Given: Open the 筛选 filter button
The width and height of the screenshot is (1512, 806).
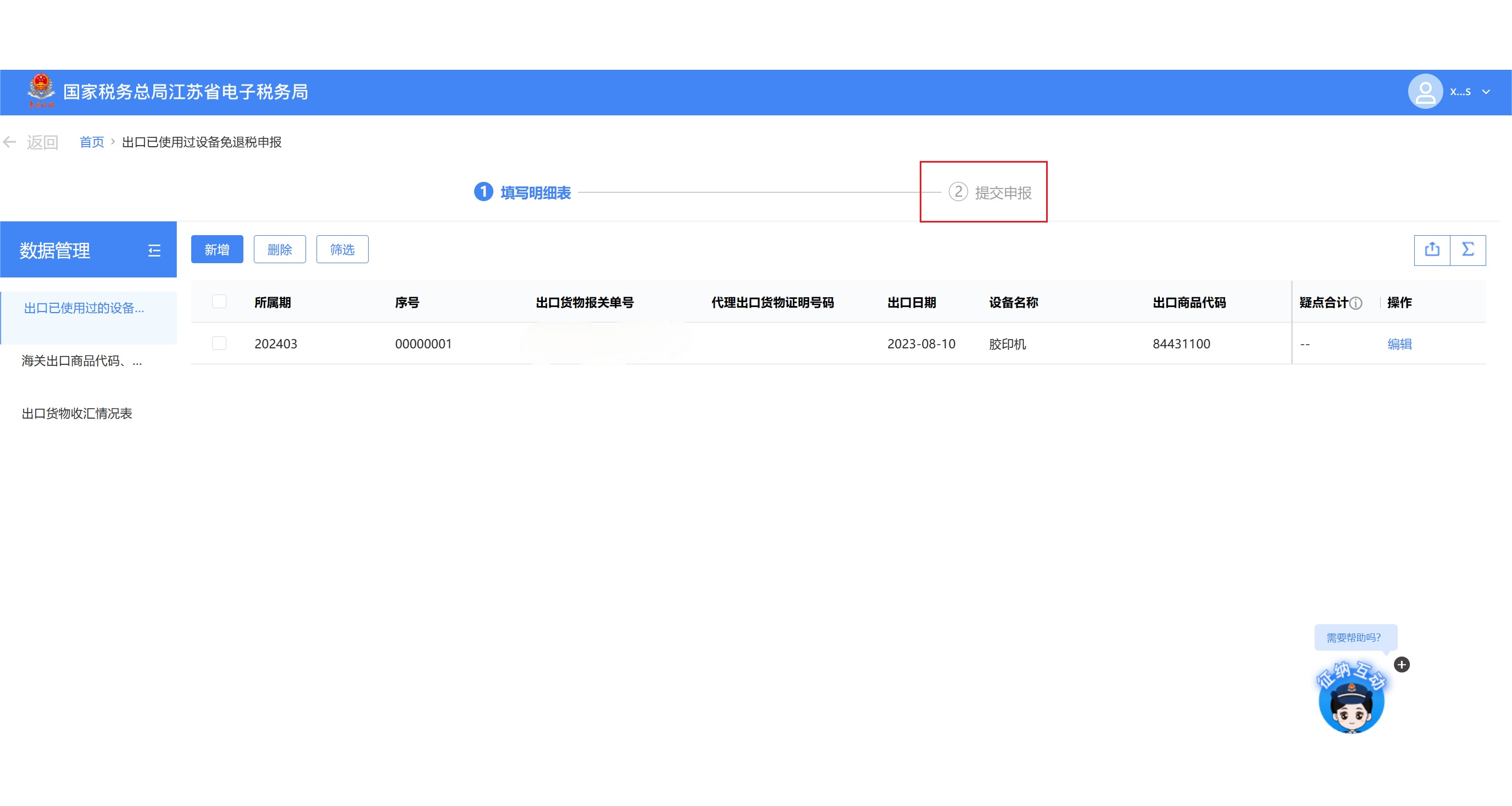Looking at the screenshot, I should (342, 249).
